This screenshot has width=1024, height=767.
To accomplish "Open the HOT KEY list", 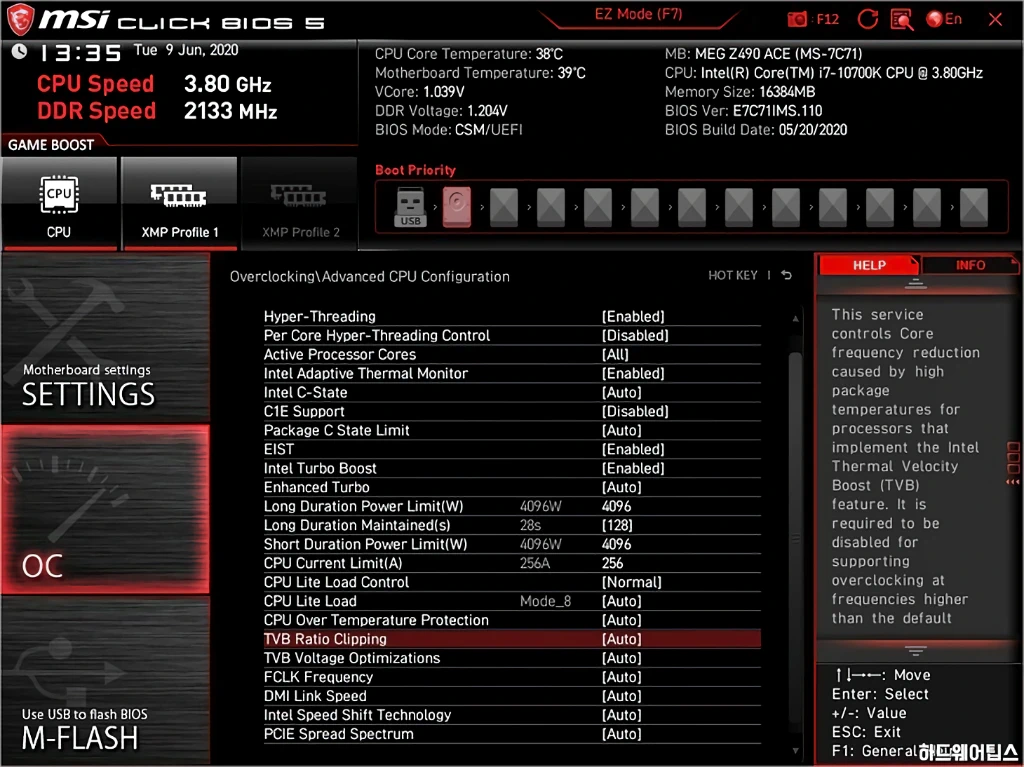I will click(733, 276).
